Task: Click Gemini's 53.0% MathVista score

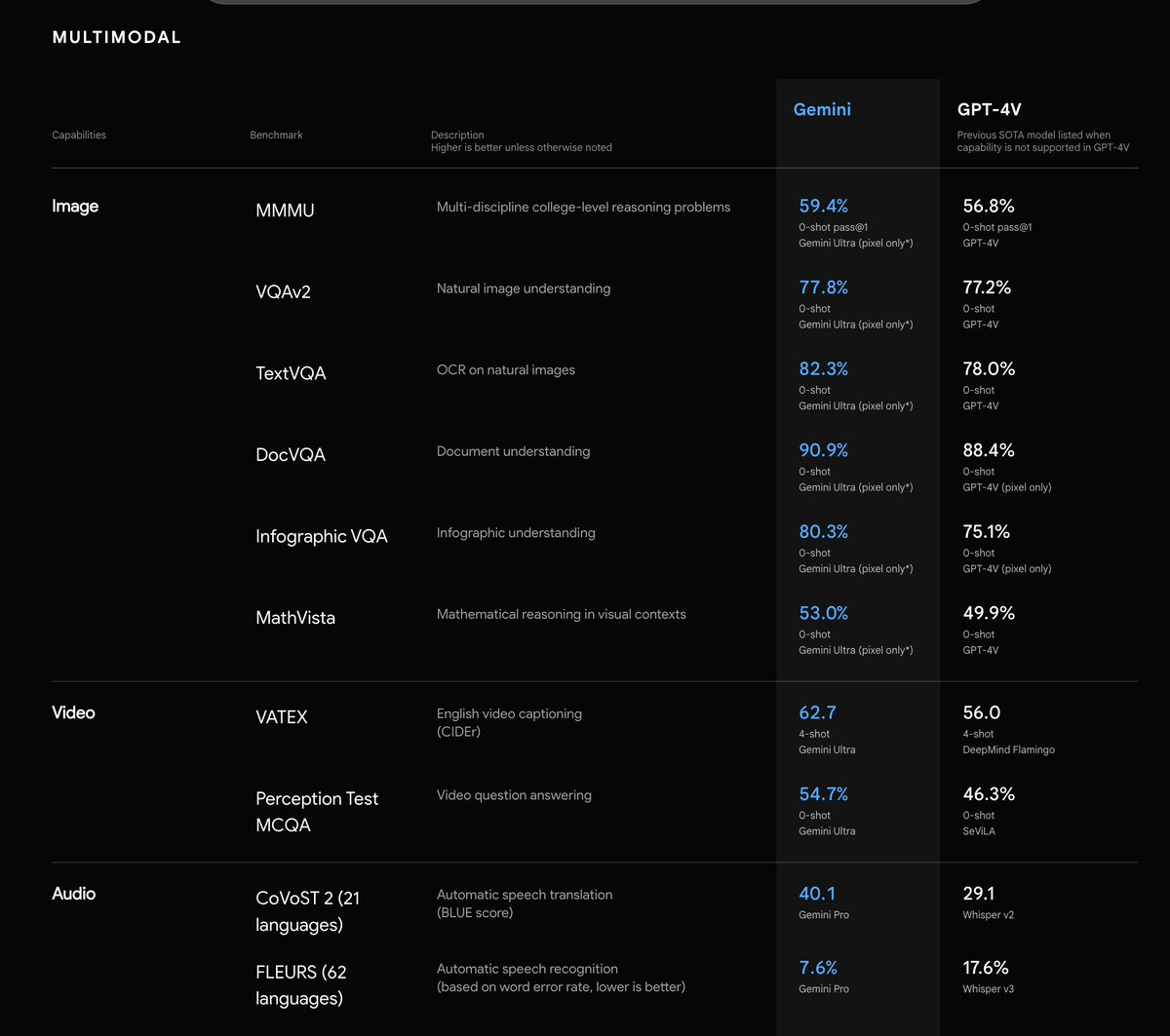Action: click(824, 614)
